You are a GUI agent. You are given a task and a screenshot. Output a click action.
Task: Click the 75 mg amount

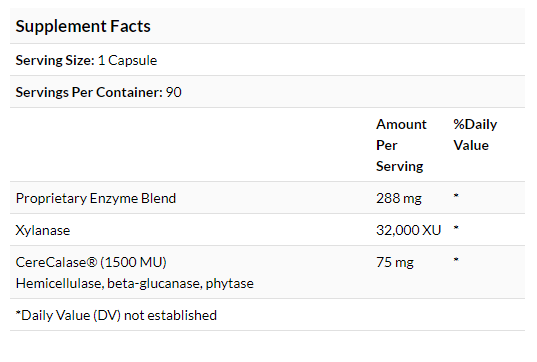pos(395,263)
